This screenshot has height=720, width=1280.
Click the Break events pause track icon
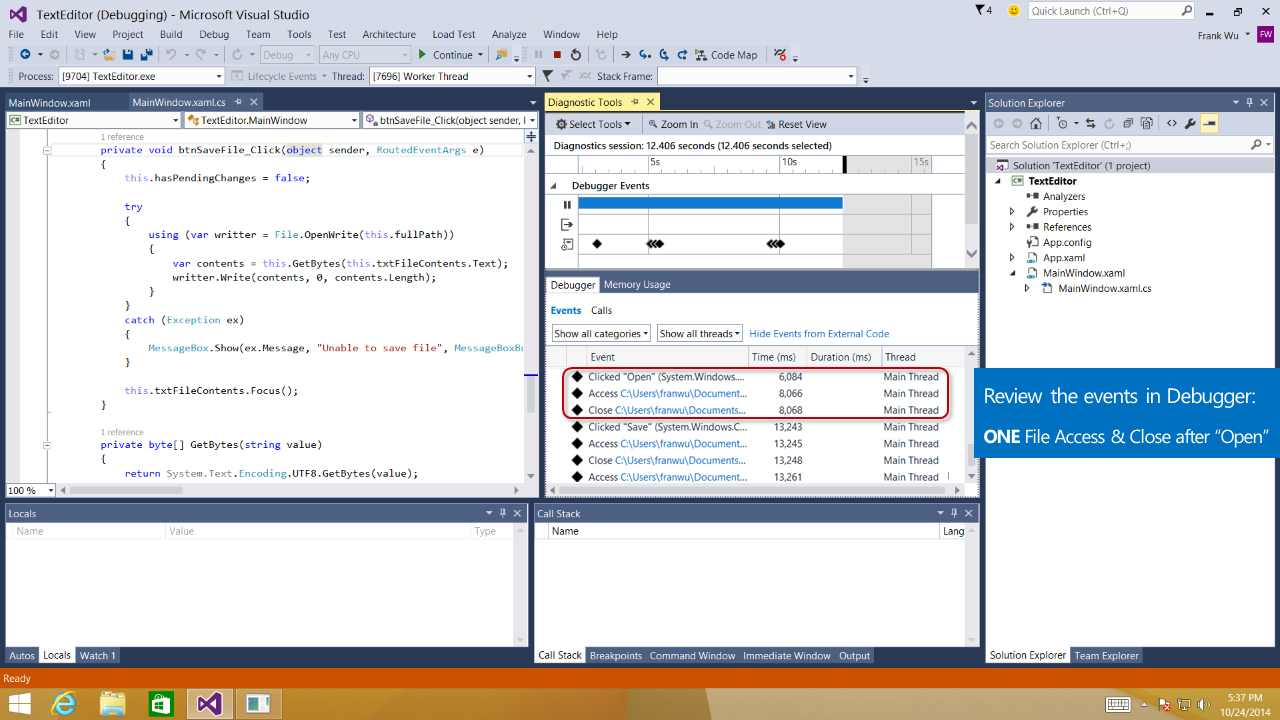567,204
